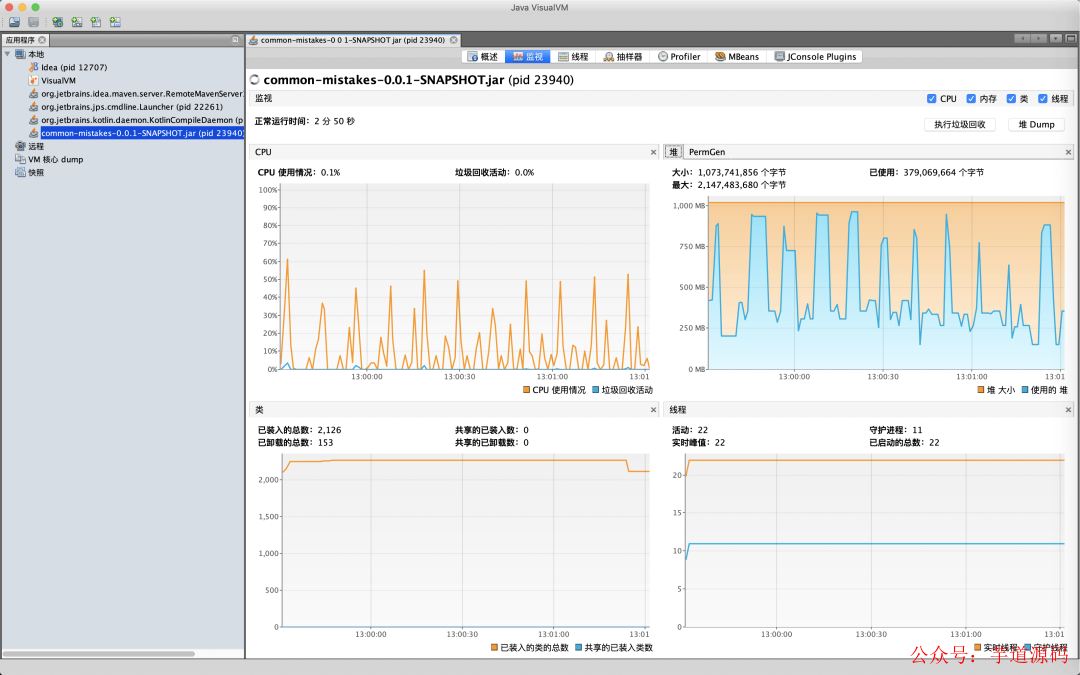Toggle the 线程 checkbox off
1080x675 pixels.
click(1042, 98)
